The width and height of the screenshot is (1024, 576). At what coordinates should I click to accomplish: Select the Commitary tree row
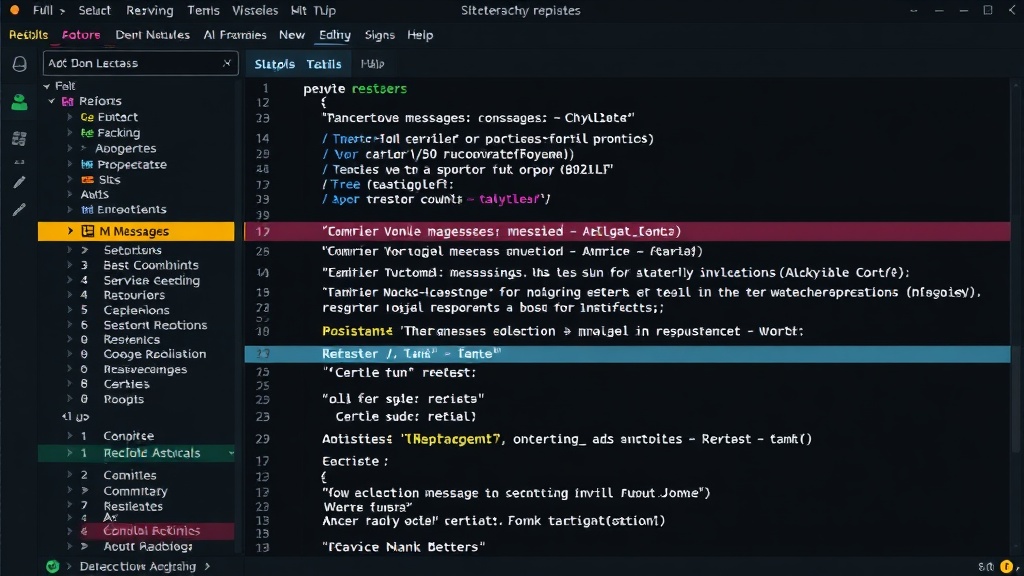tap(135, 491)
